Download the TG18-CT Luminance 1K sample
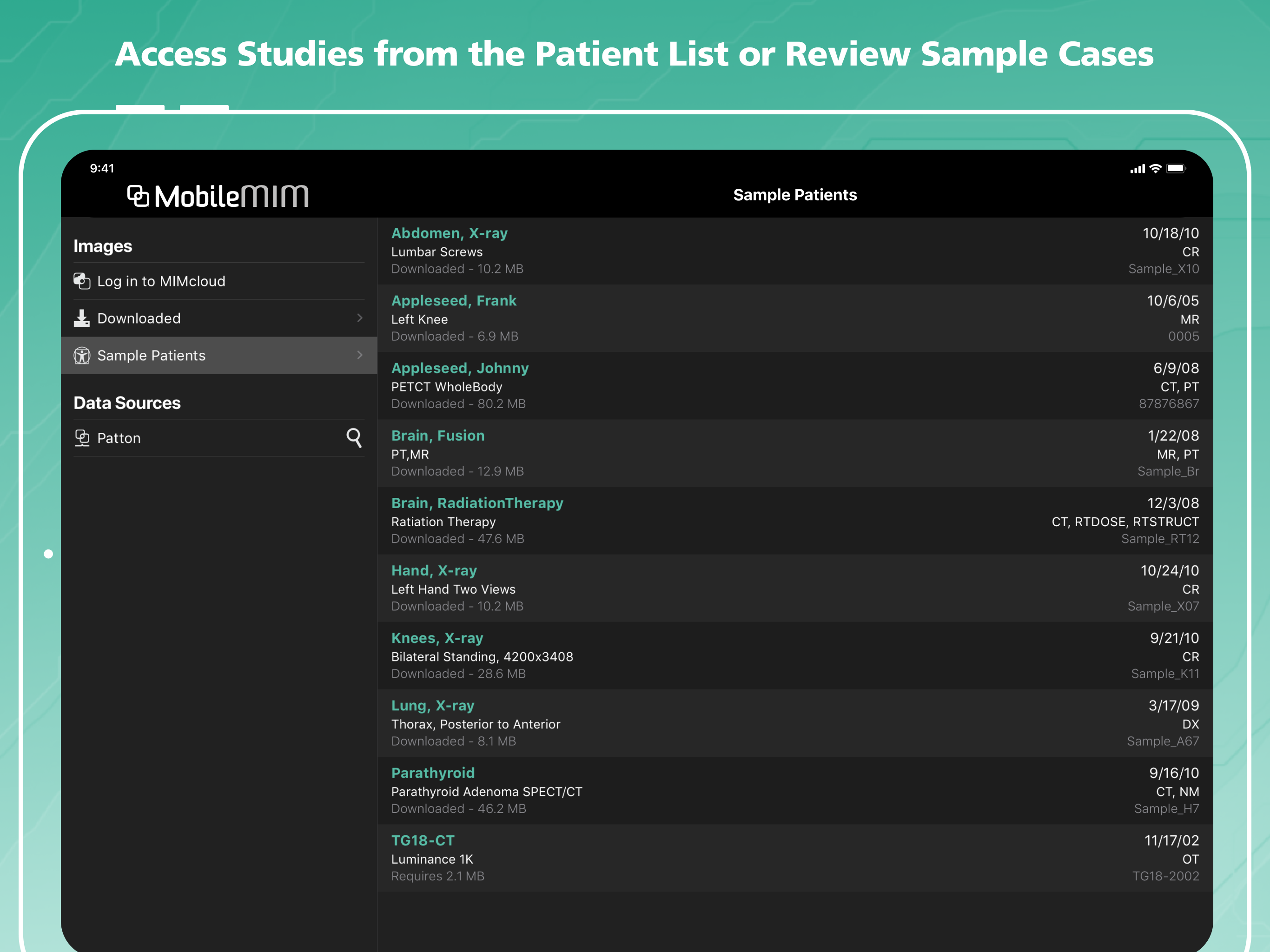This screenshot has height=952, width=1270. tap(794, 858)
